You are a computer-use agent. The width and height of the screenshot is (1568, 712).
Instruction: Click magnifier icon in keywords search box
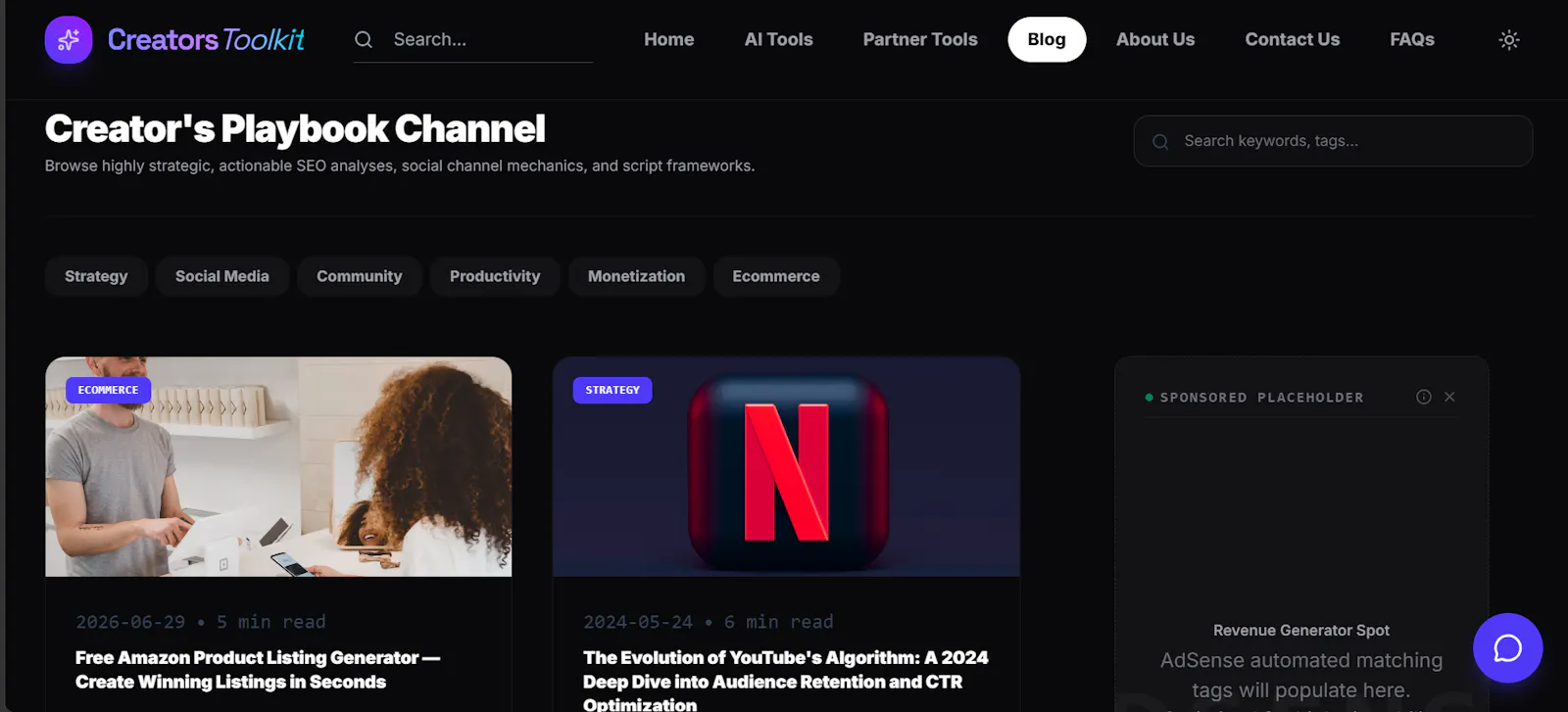click(x=1160, y=141)
